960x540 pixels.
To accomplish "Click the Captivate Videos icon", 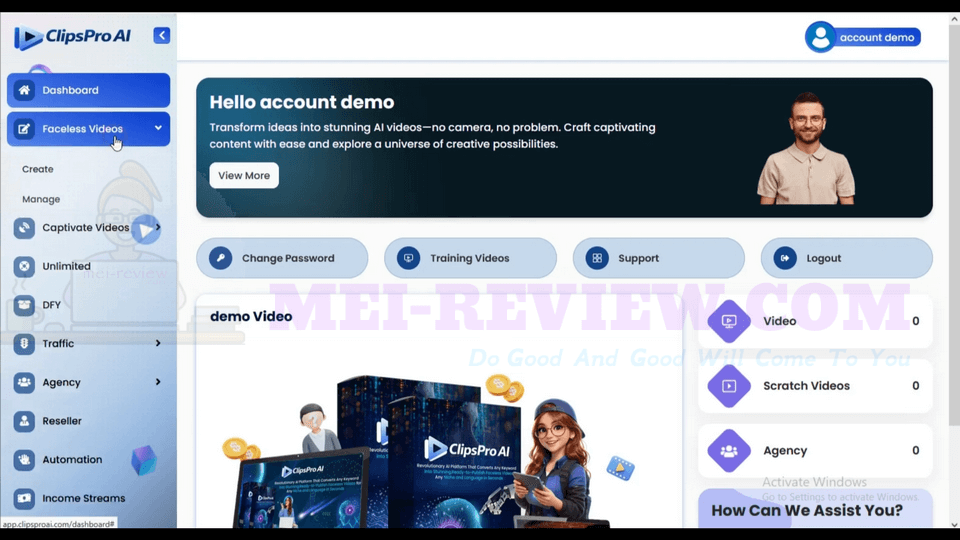I will pos(24,228).
